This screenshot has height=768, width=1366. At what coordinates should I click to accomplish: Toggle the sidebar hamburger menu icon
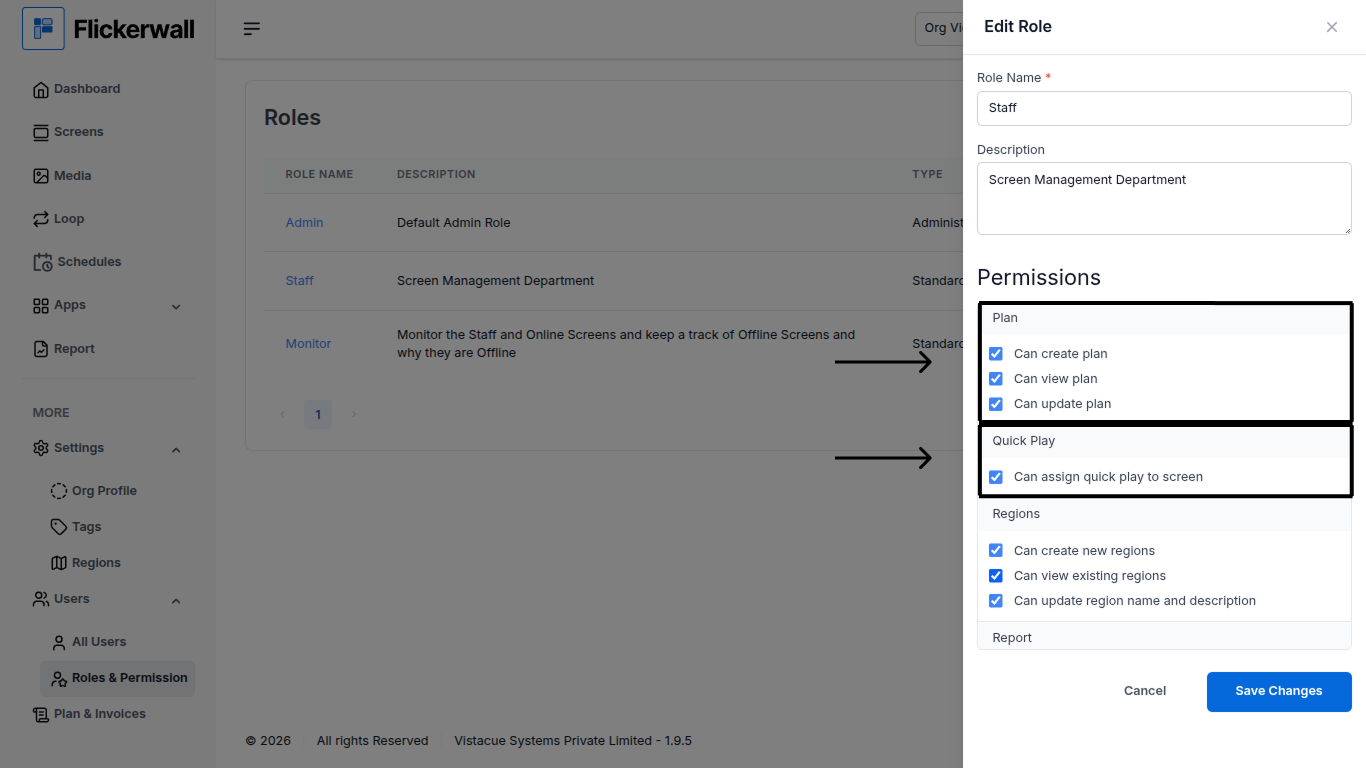[x=252, y=29]
